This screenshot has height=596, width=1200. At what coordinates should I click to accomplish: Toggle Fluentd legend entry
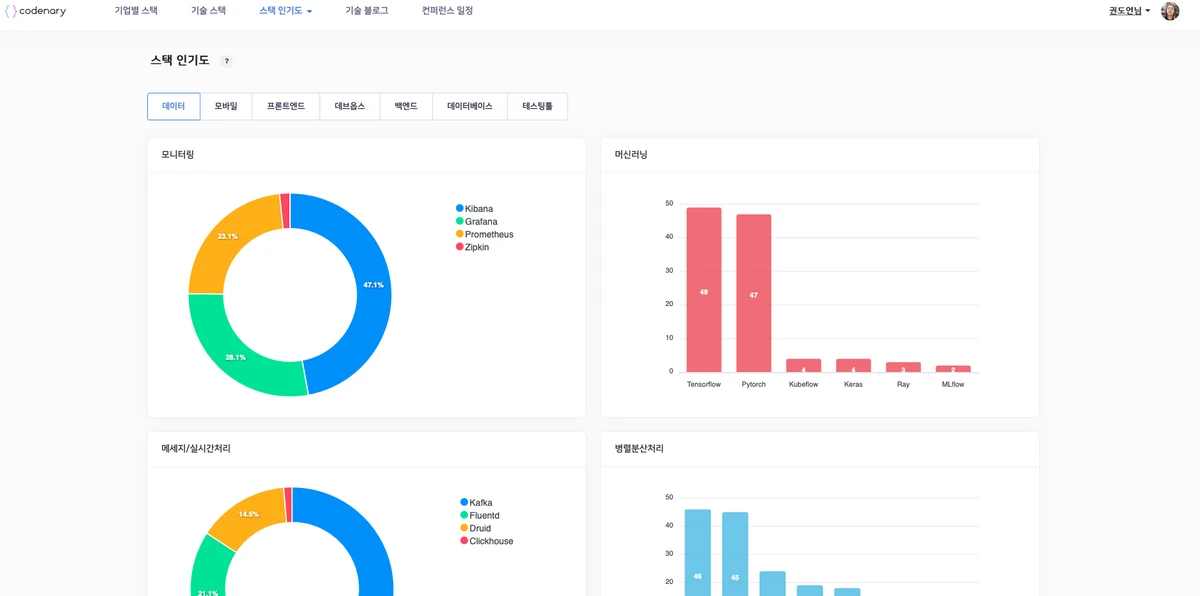pyautogui.click(x=480, y=516)
